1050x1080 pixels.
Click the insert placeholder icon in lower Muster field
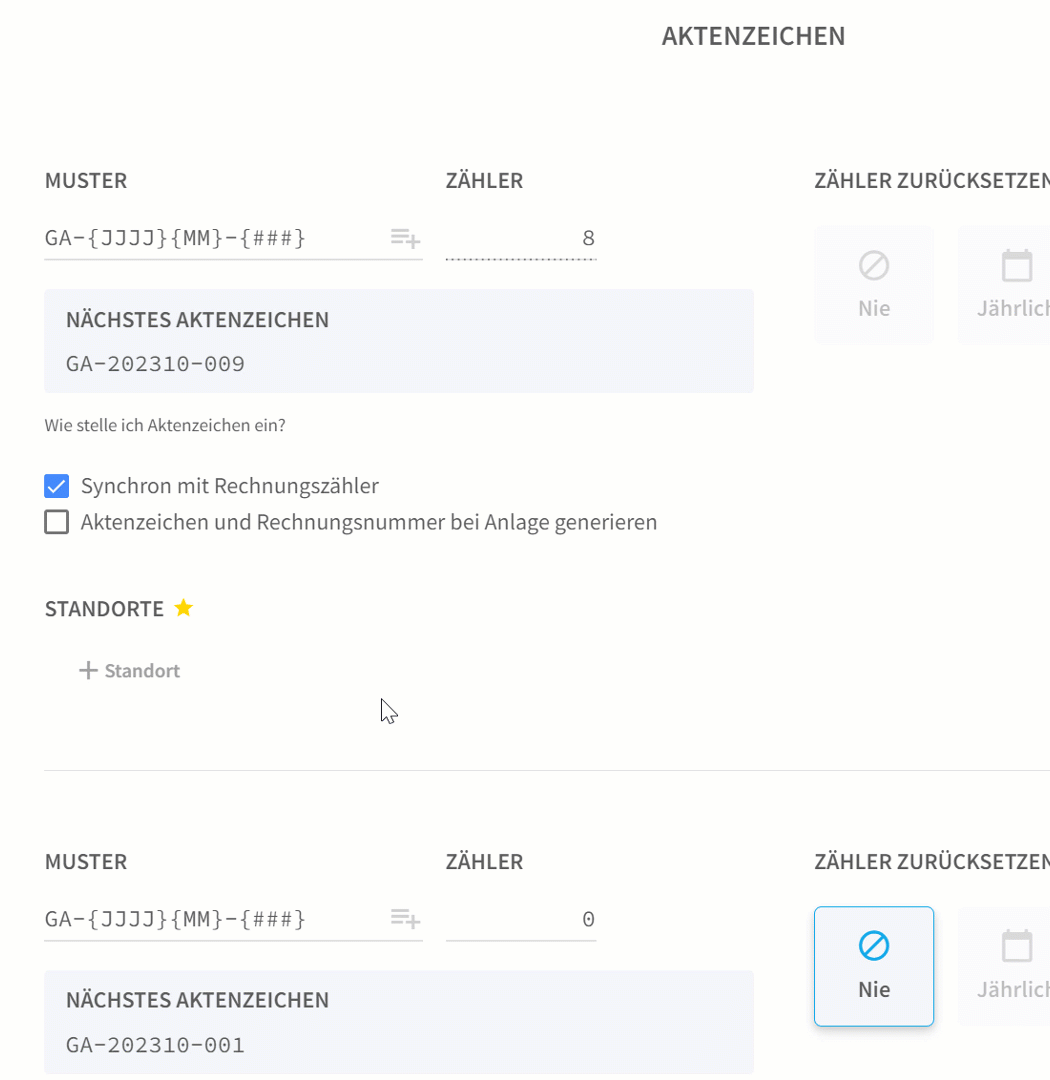click(x=405, y=919)
